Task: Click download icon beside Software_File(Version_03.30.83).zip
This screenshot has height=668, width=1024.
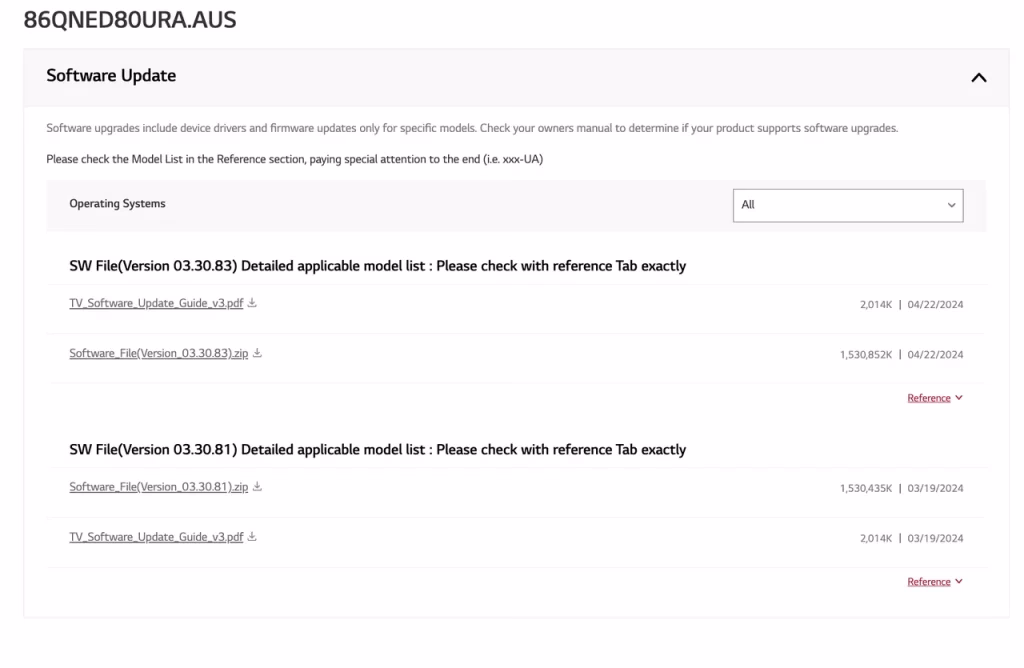Action: click(257, 353)
